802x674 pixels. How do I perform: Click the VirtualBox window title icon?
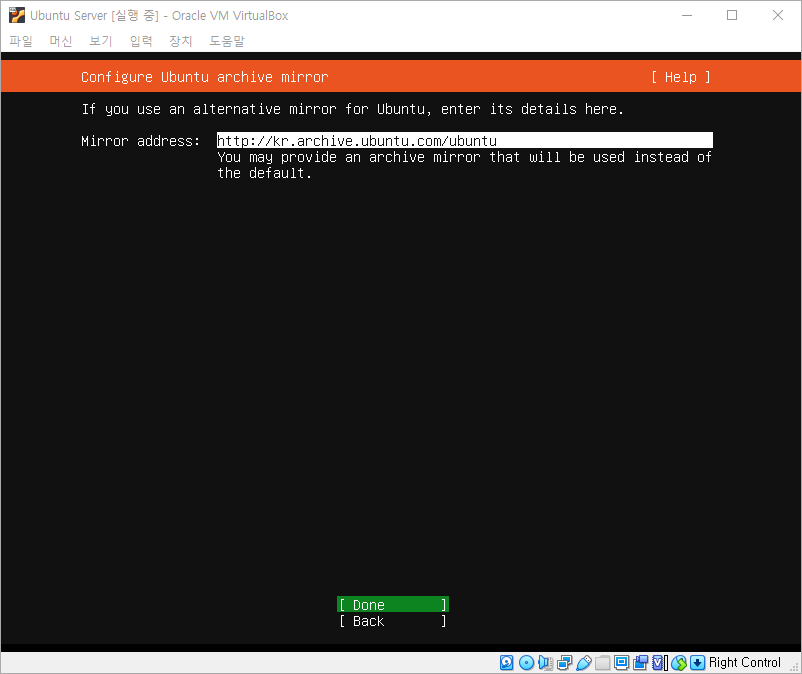16,15
